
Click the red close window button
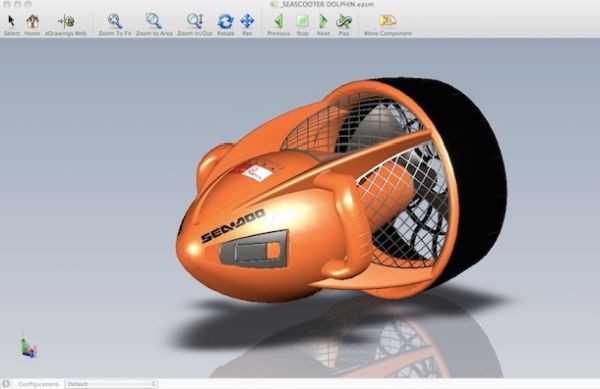pyautogui.click(x=7, y=4)
